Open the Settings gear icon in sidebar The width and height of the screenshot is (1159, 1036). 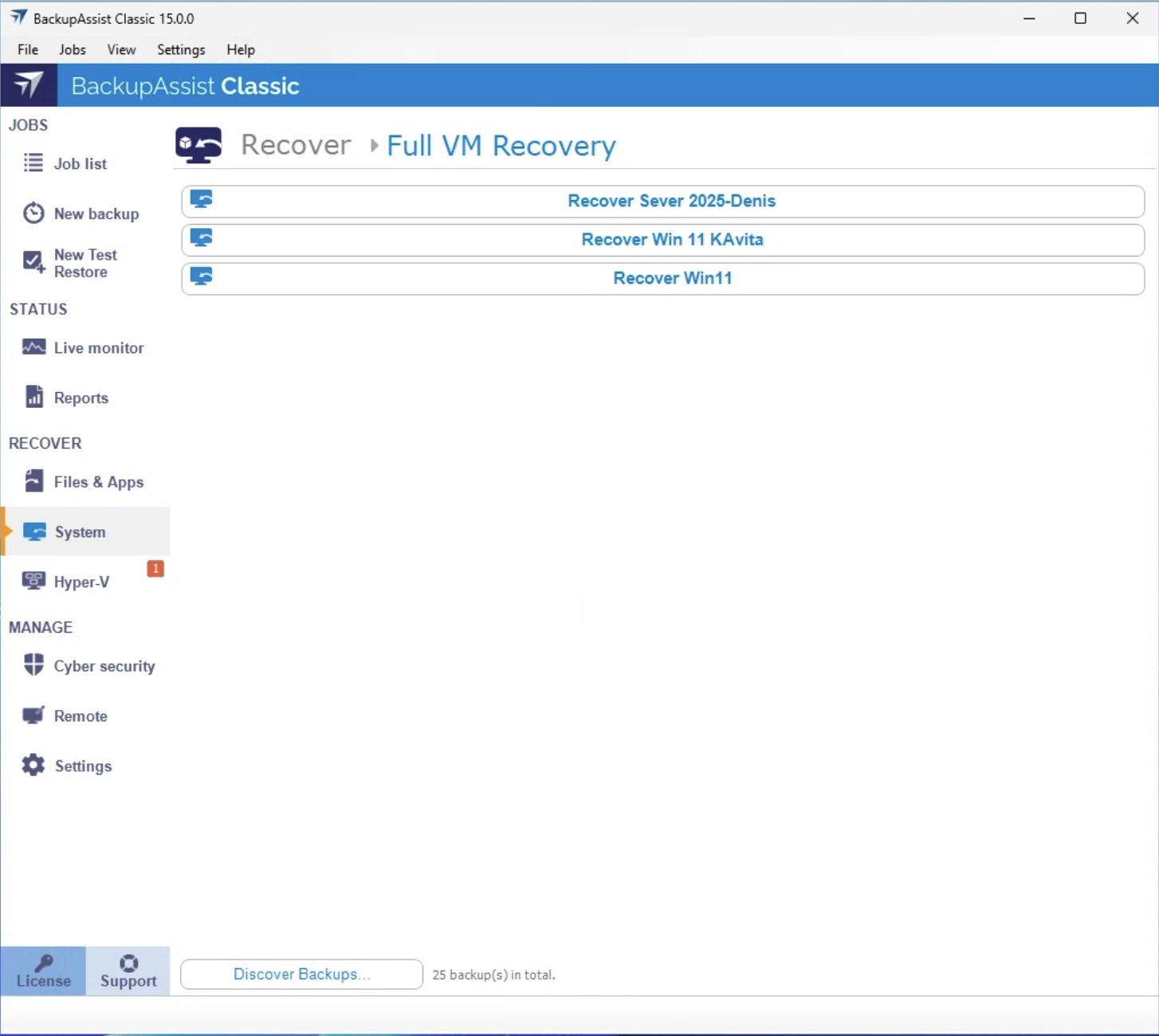coord(33,765)
